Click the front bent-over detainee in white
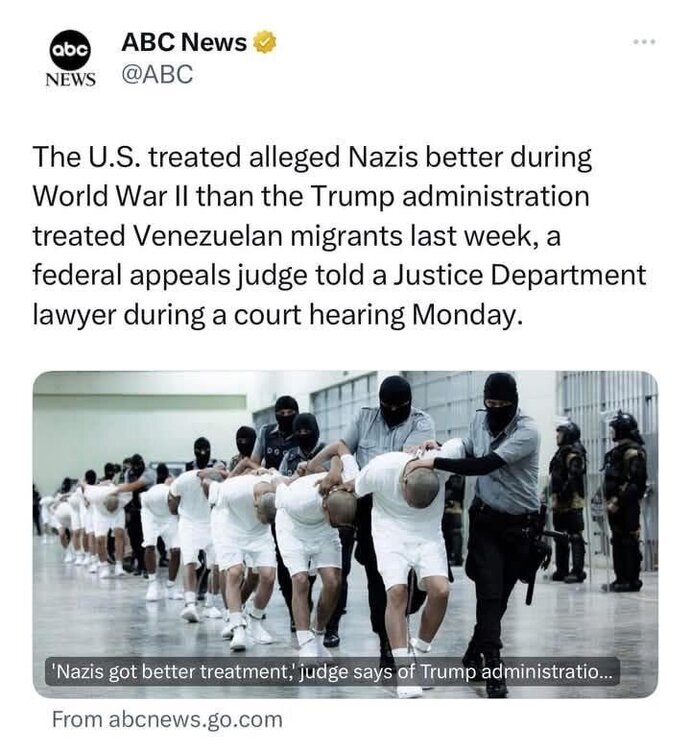Screen dimensions: 691x750 pos(406,550)
